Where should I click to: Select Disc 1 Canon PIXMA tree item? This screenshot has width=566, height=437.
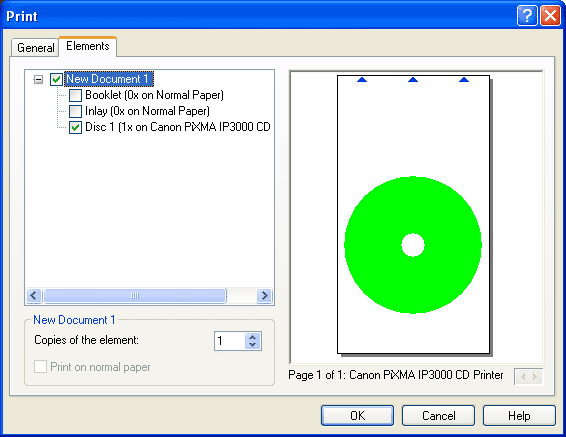(x=178, y=127)
